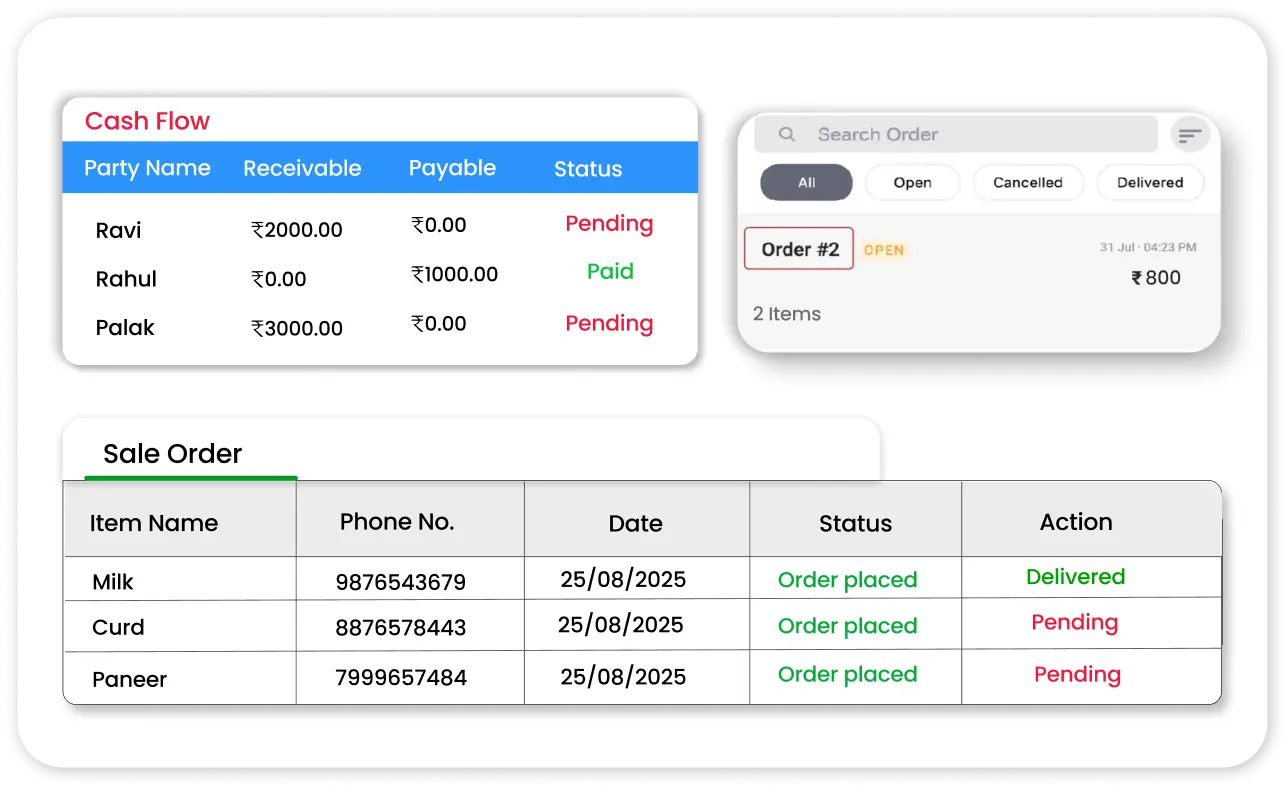1287x787 pixels.
Task: Click Pending action for Paneer
Action: tap(1077, 675)
